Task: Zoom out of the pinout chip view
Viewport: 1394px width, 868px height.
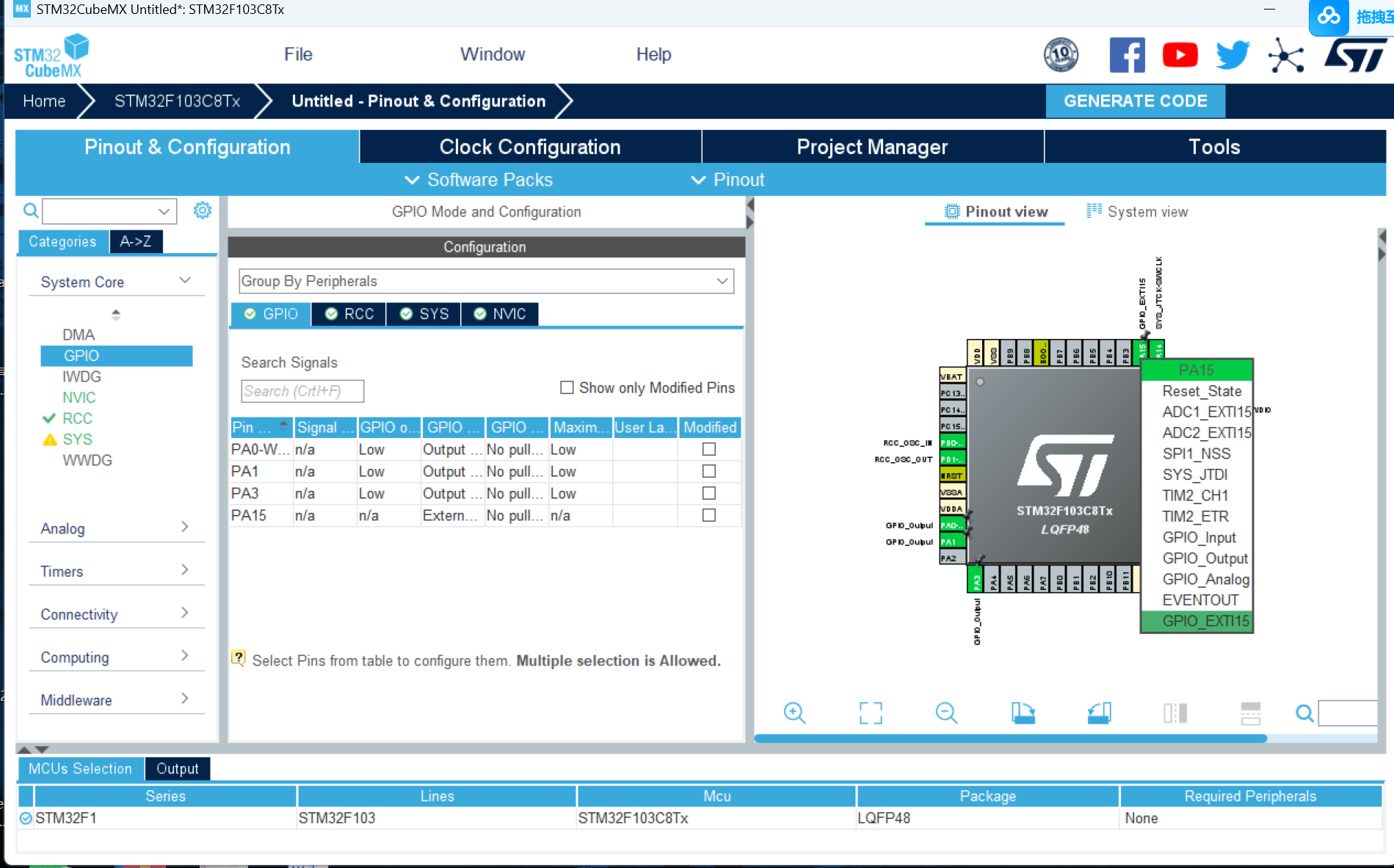Action: pyautogui.click(x=946, y=712)
